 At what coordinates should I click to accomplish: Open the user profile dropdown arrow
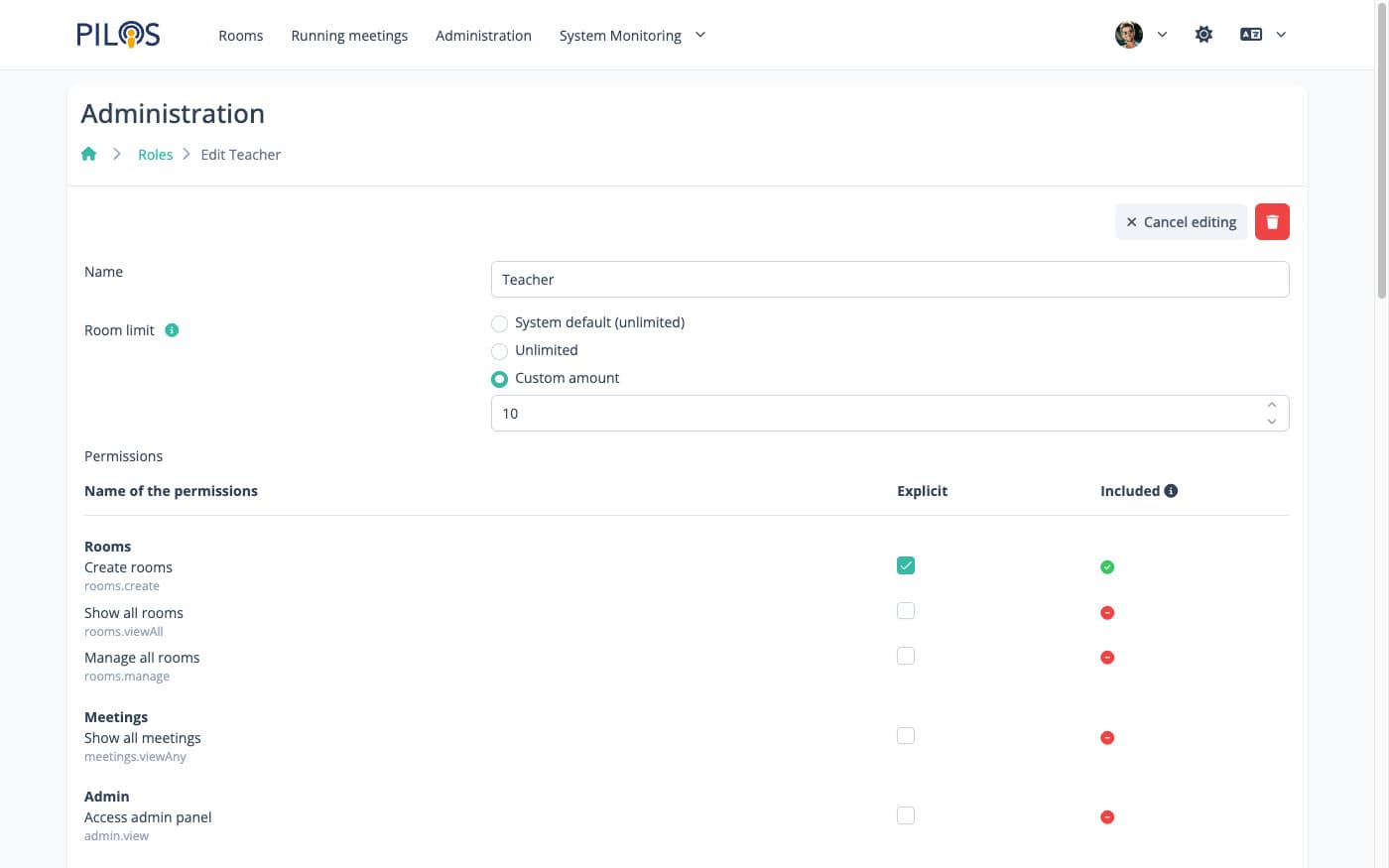coord(1162,35)
